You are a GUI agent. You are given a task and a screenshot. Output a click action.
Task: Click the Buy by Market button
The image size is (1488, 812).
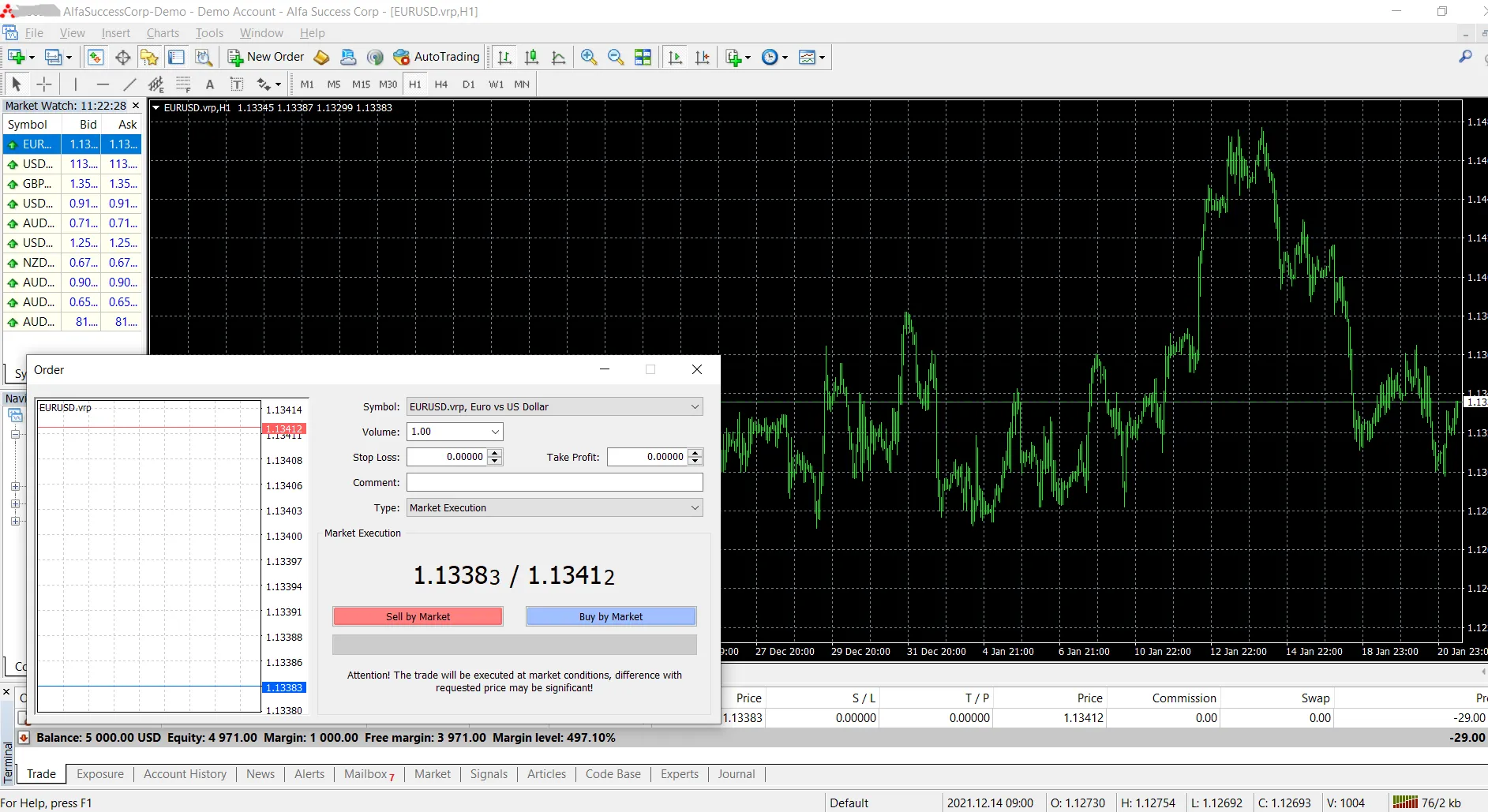[x=611, y=616]
